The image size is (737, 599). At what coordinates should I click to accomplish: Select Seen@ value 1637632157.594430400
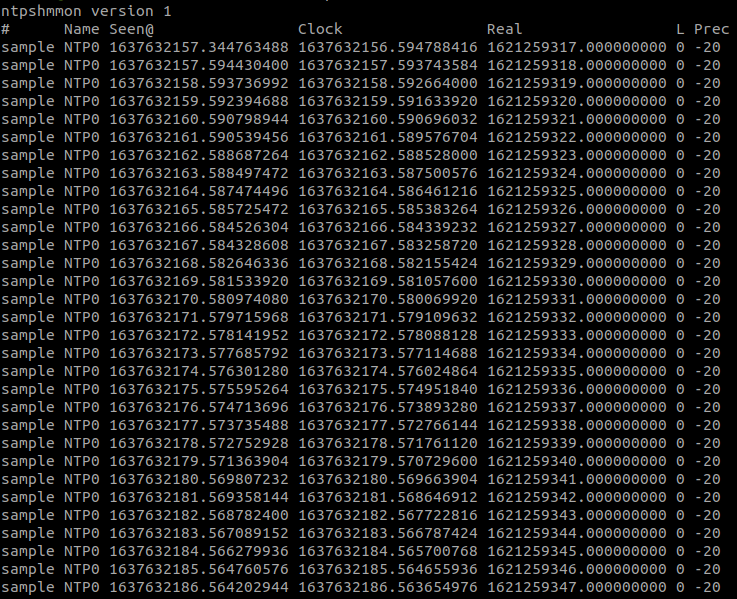(199, 65)
